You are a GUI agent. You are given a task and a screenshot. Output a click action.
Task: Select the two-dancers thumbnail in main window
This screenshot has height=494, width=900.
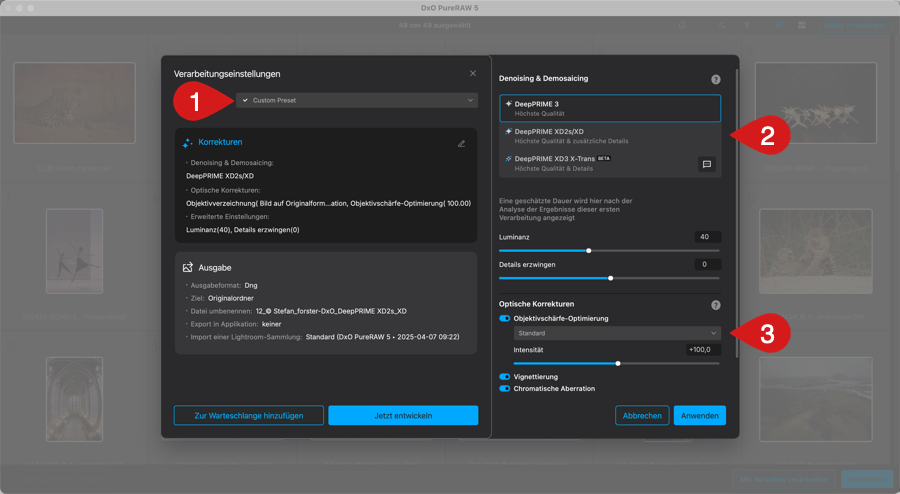point(75,251)
